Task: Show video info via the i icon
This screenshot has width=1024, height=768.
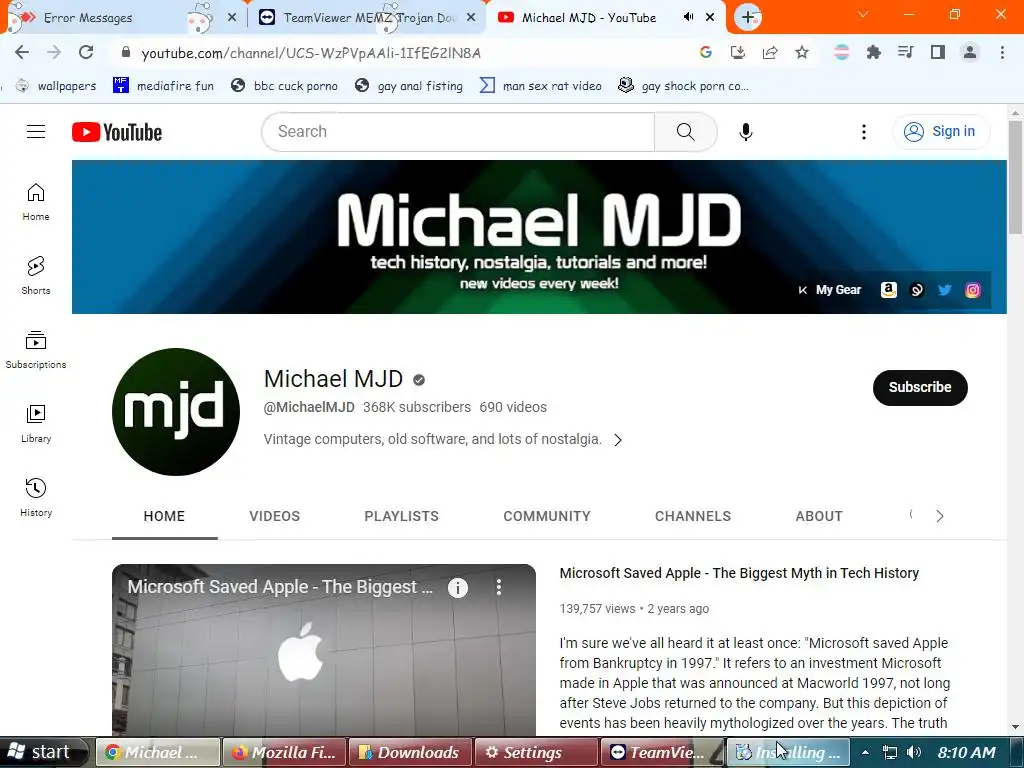Action: 458,588
